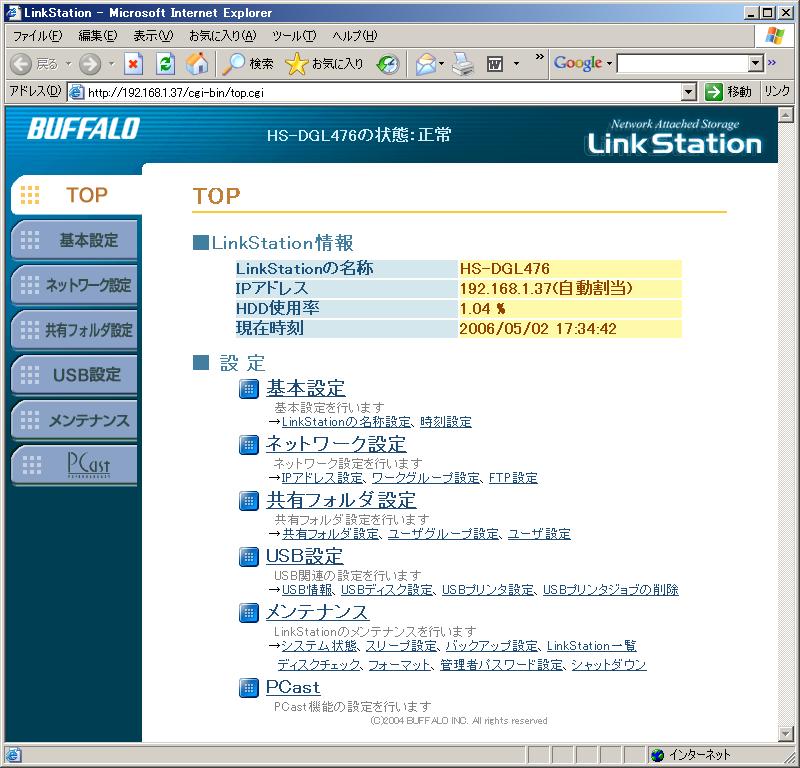800x768 pixels.
Task: Open the シャットダウン link
Action: pyautogui.click(x=609, y=665)
